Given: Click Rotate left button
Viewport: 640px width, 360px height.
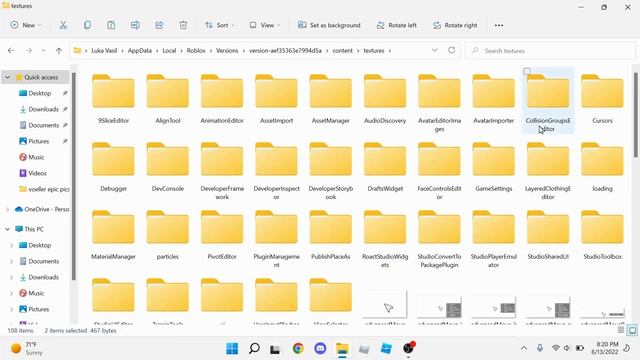Looking at the screenshot, I should [396, 25].
